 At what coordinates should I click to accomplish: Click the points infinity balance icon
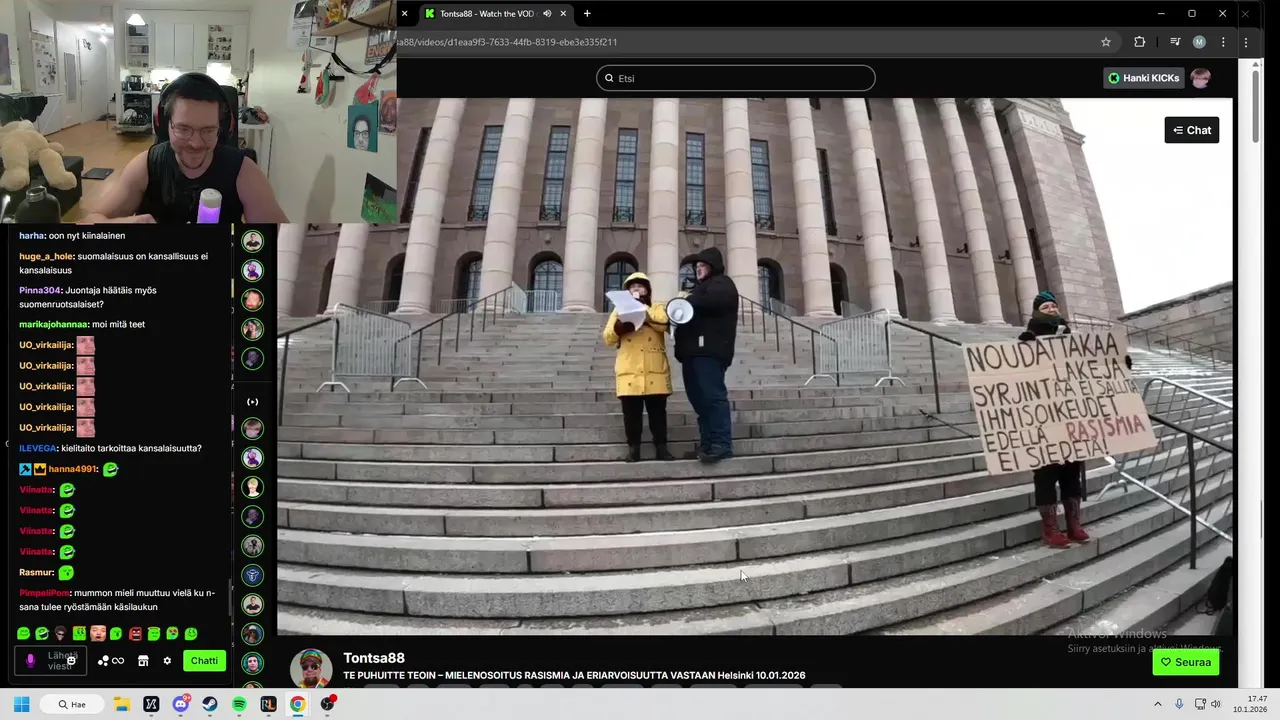111,661
